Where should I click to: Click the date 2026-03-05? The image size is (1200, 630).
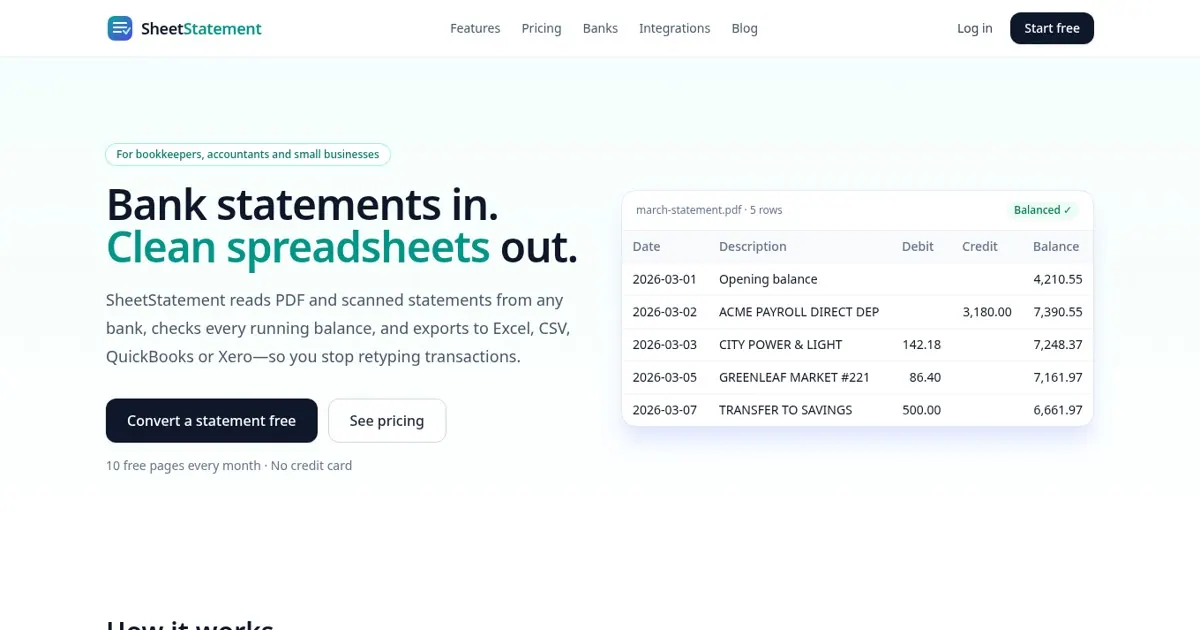click(665, 377)
